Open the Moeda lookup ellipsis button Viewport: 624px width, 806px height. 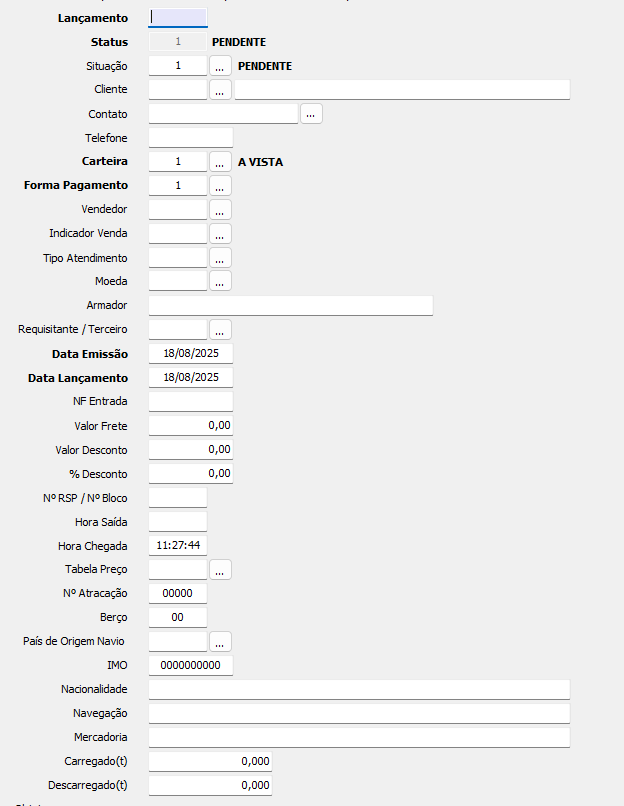click(220, 281)
